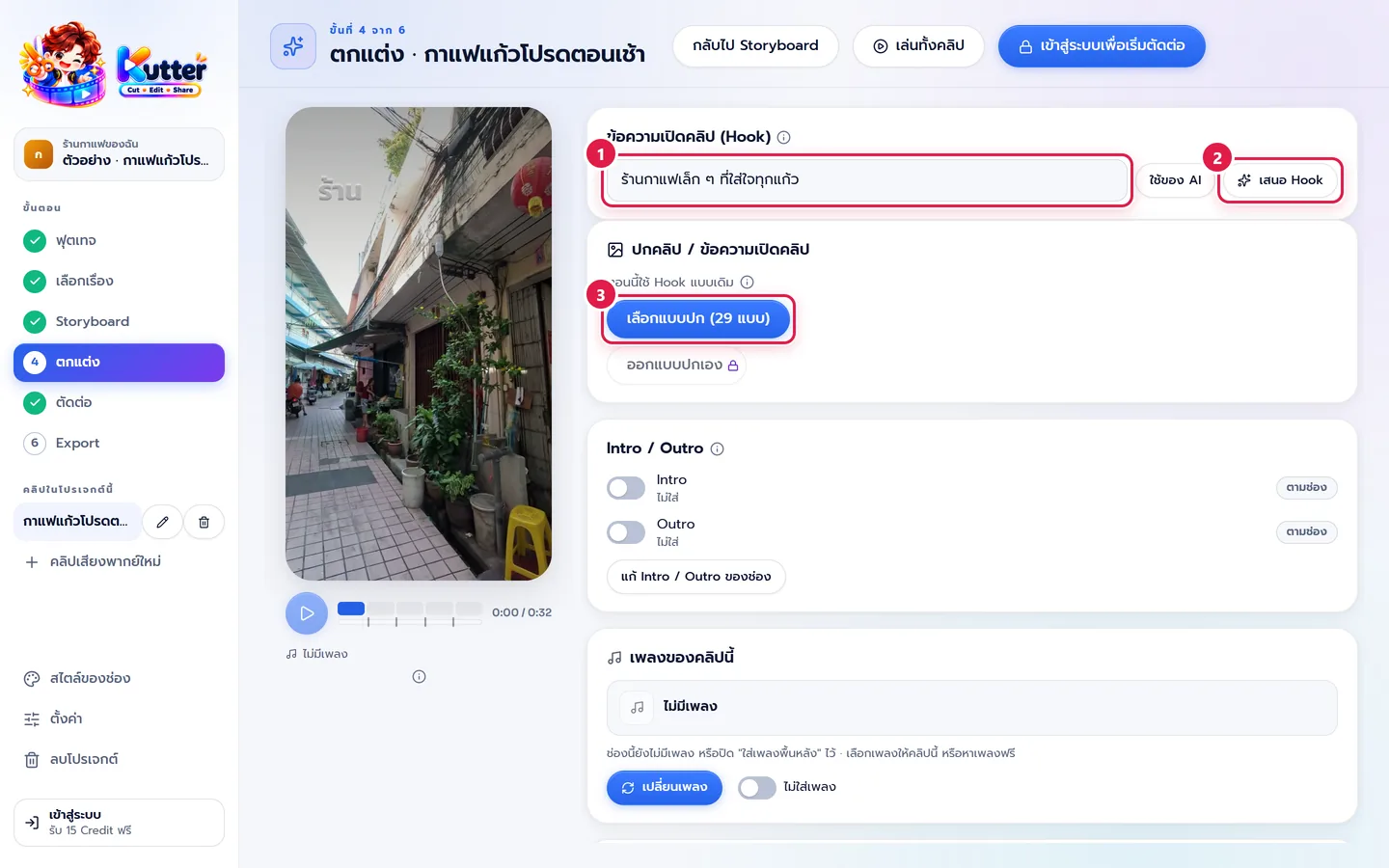The height and width of the screenshot is (868, 1389).
Task: Delete the clip using the trash icon beside it
Action: pyautogui.click(x=204, y=522)
